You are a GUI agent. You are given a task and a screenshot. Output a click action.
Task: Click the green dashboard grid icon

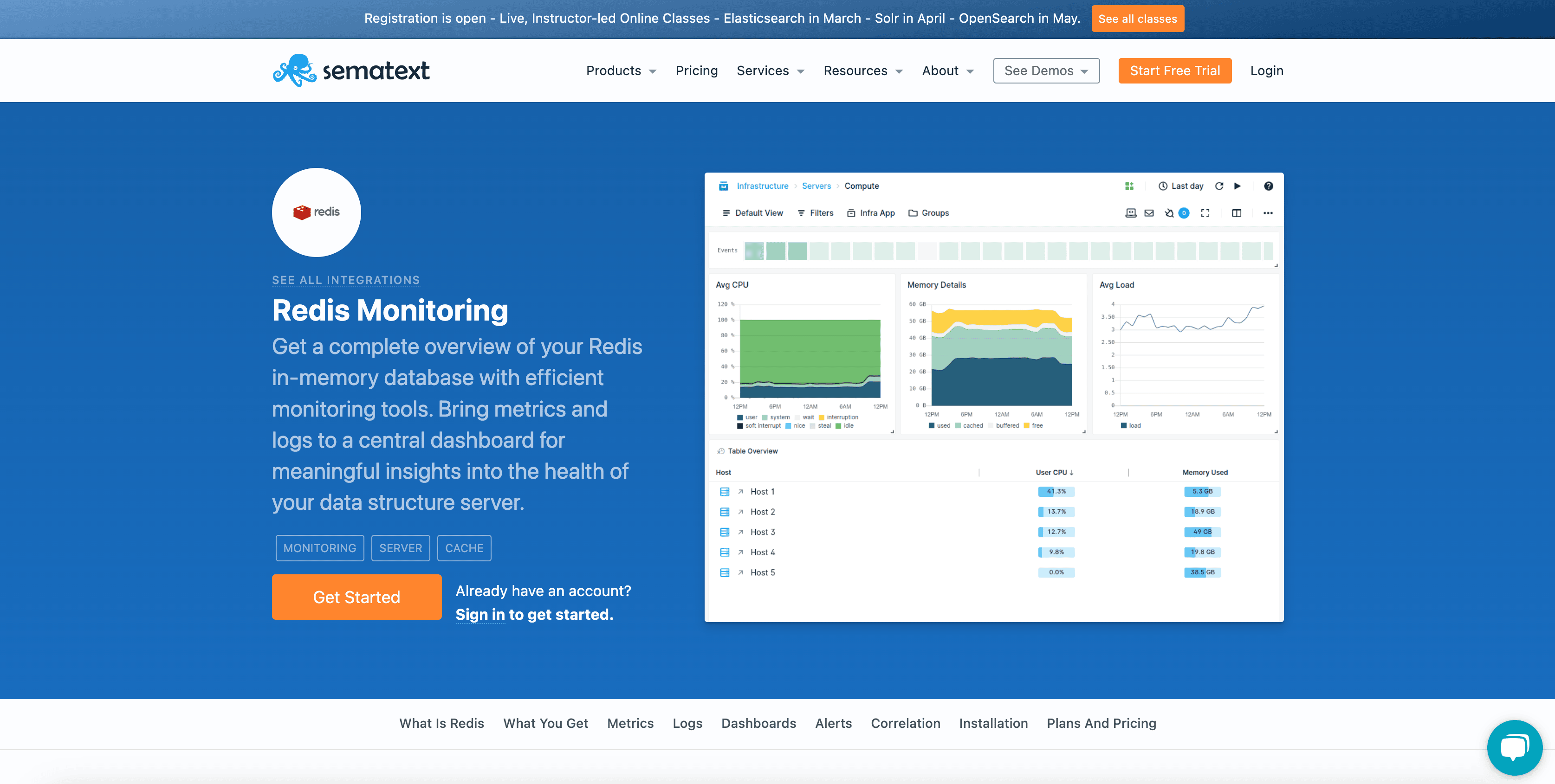click(x=1129, y=186)
